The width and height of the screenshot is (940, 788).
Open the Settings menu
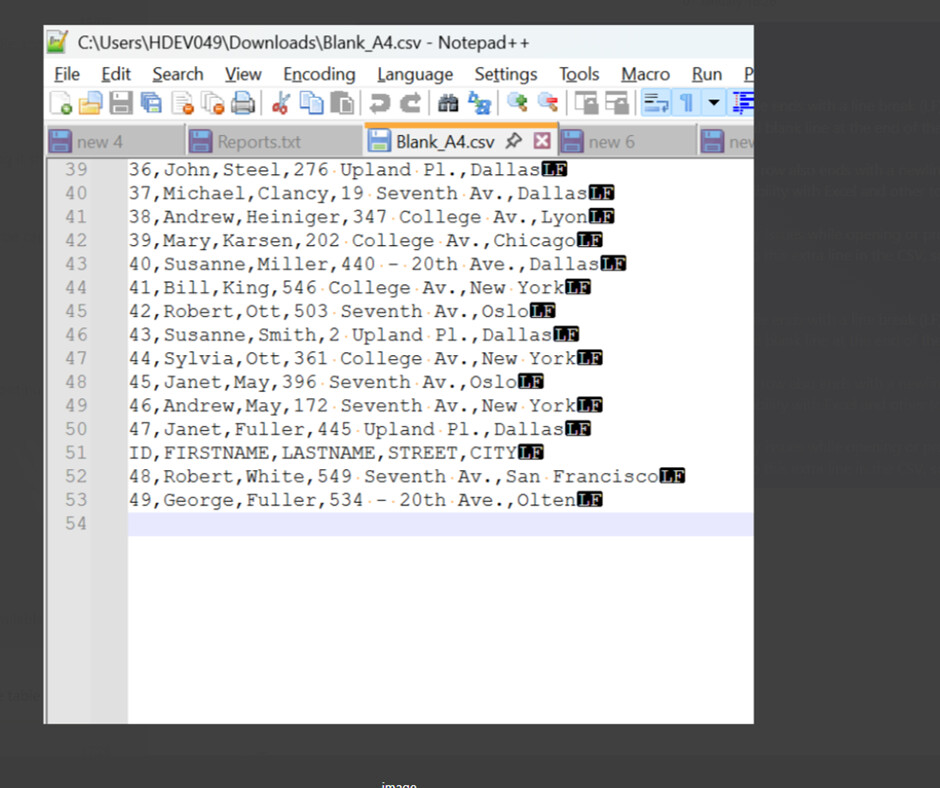[x=505, y=74]
